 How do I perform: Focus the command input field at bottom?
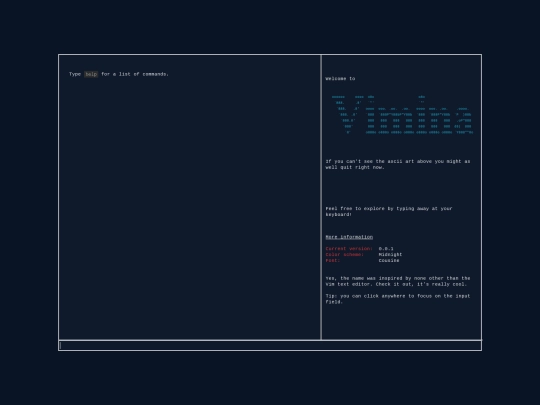coord(270,345)
